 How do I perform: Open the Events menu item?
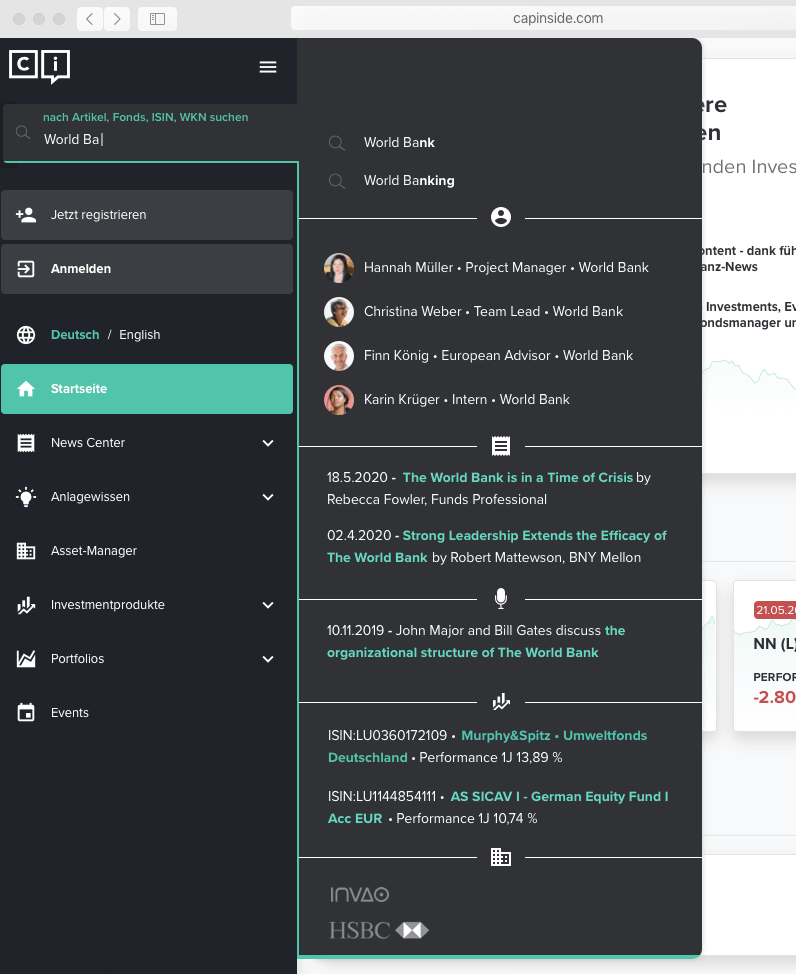(x=70, y=713)
